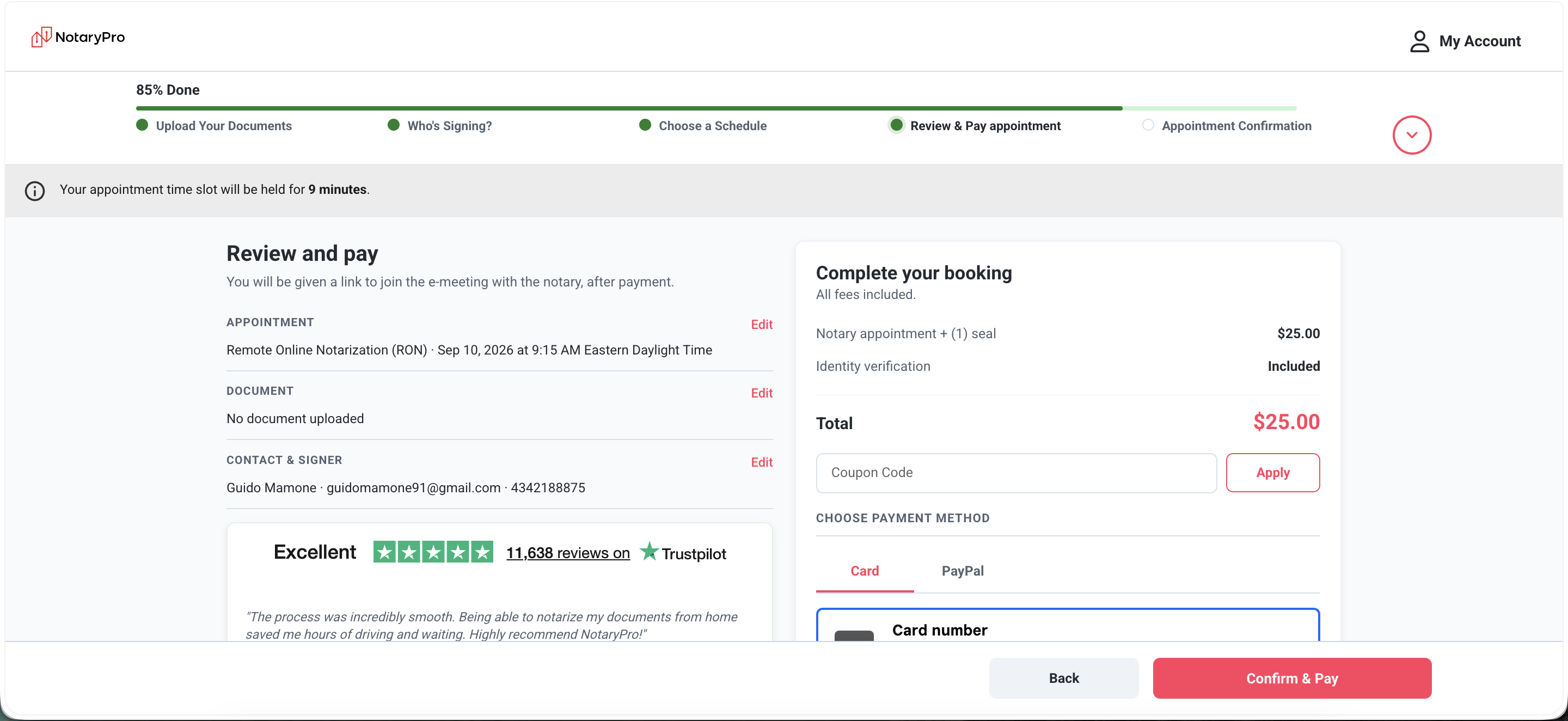Screen dimensions: 1568x721
Task: Click the customer review quote text
Action: tap(492, 625)
